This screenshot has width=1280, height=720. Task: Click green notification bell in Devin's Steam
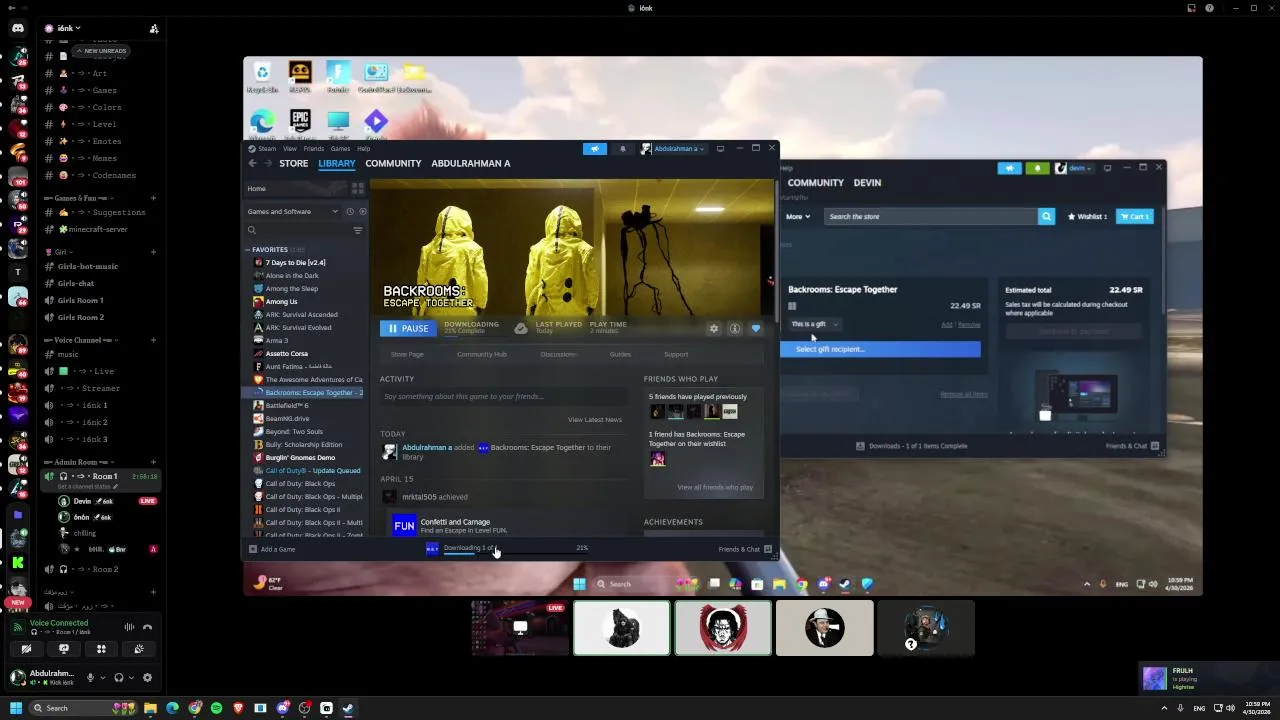1038,168
